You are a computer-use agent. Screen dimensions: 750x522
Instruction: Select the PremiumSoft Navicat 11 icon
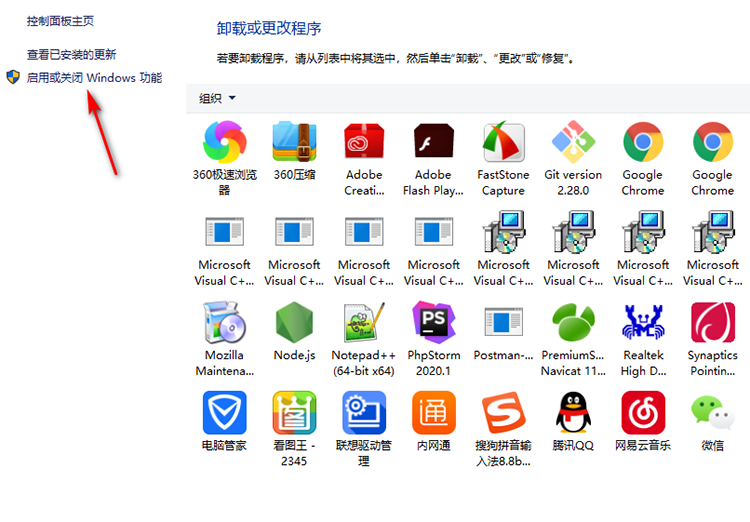coord(573,322)
